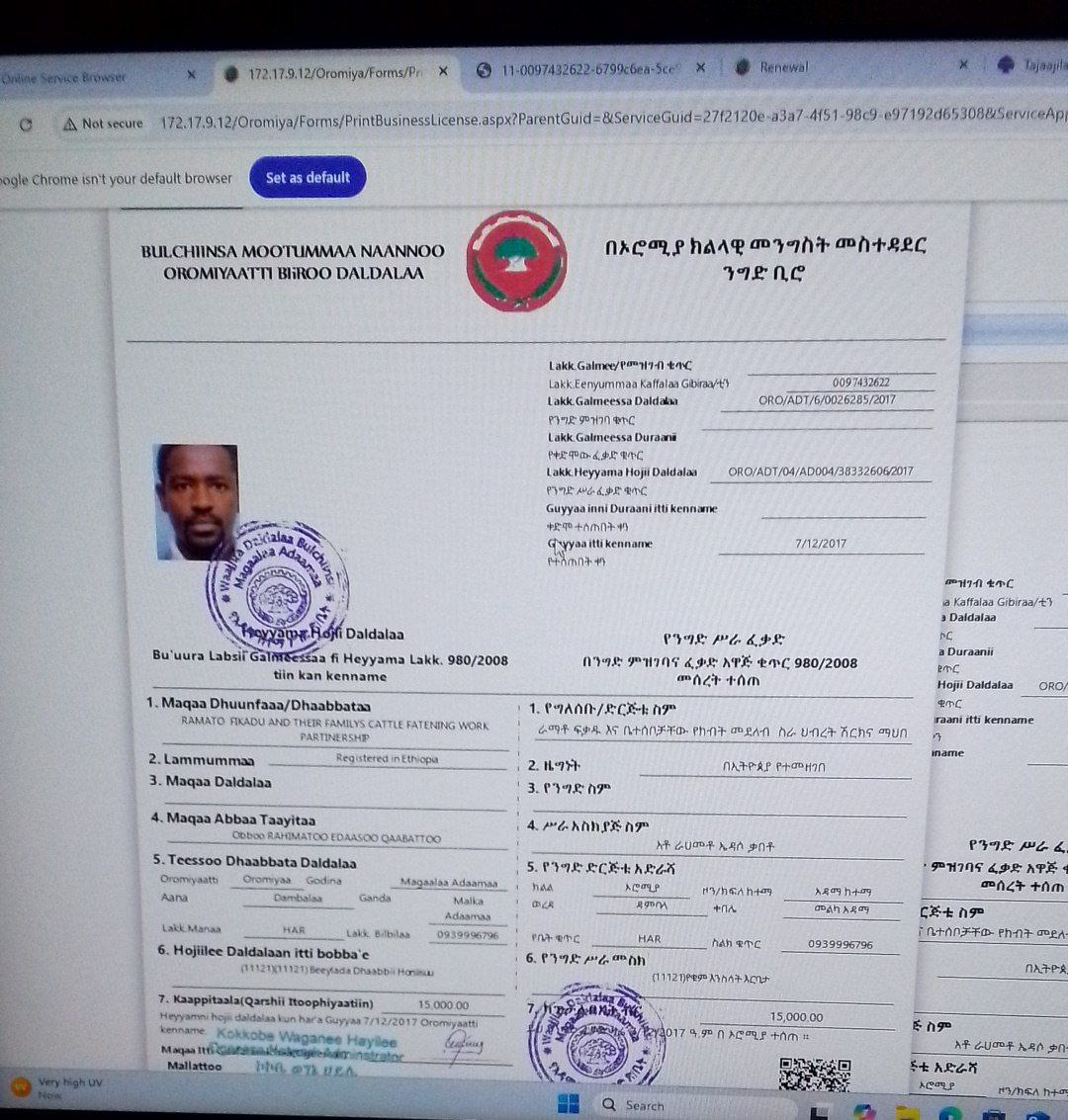This screenshot has height=1120, width=1068.
Task: Switch to the Online Service Browser tab
Action: [69, 77]
